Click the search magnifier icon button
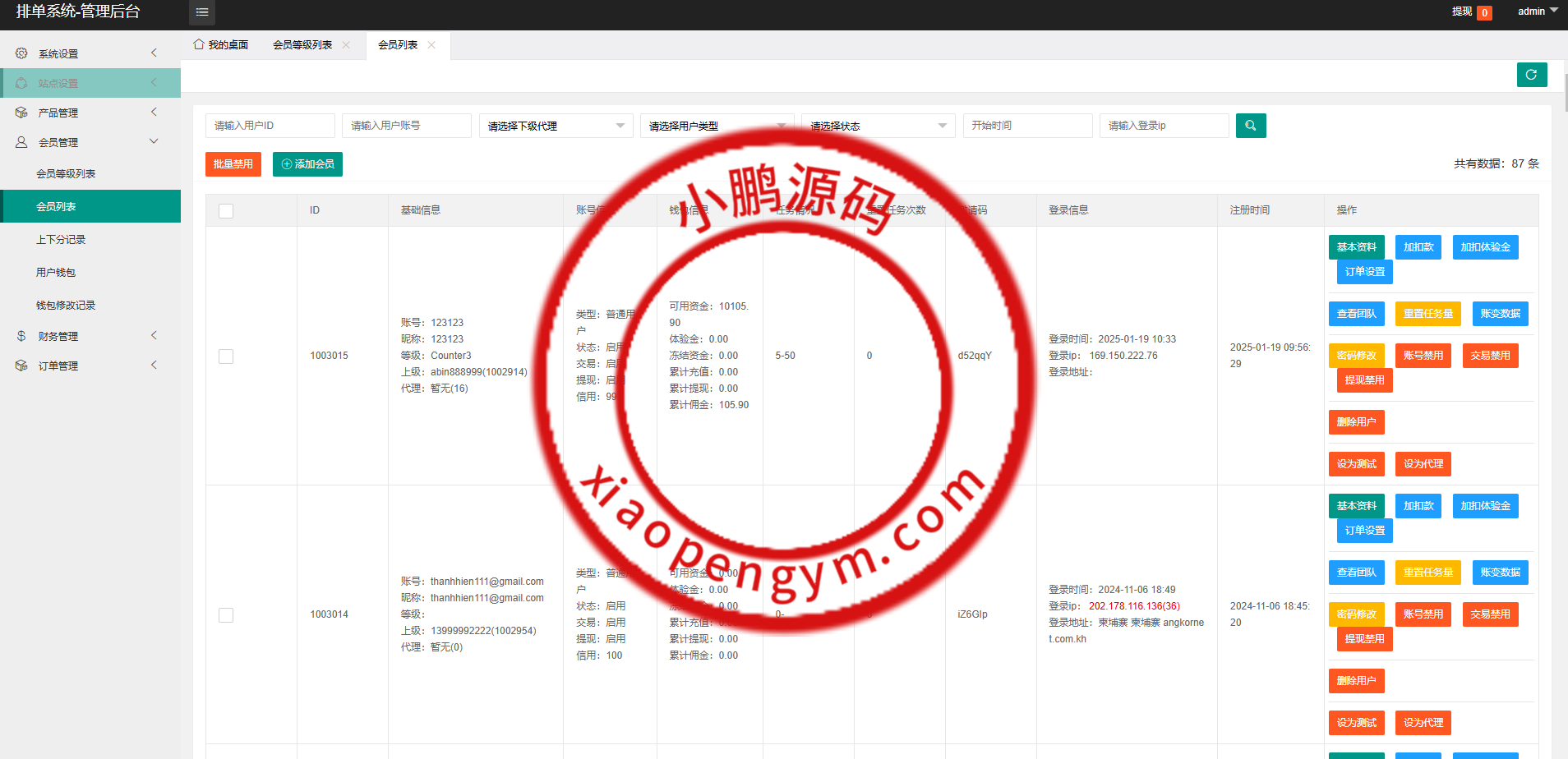 (x=1250, y=126)
